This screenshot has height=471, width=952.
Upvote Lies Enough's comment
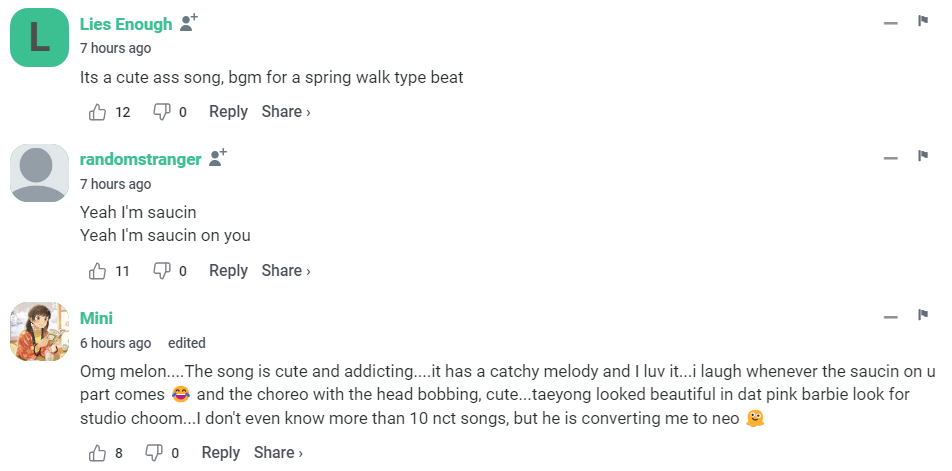coord(98,112)
